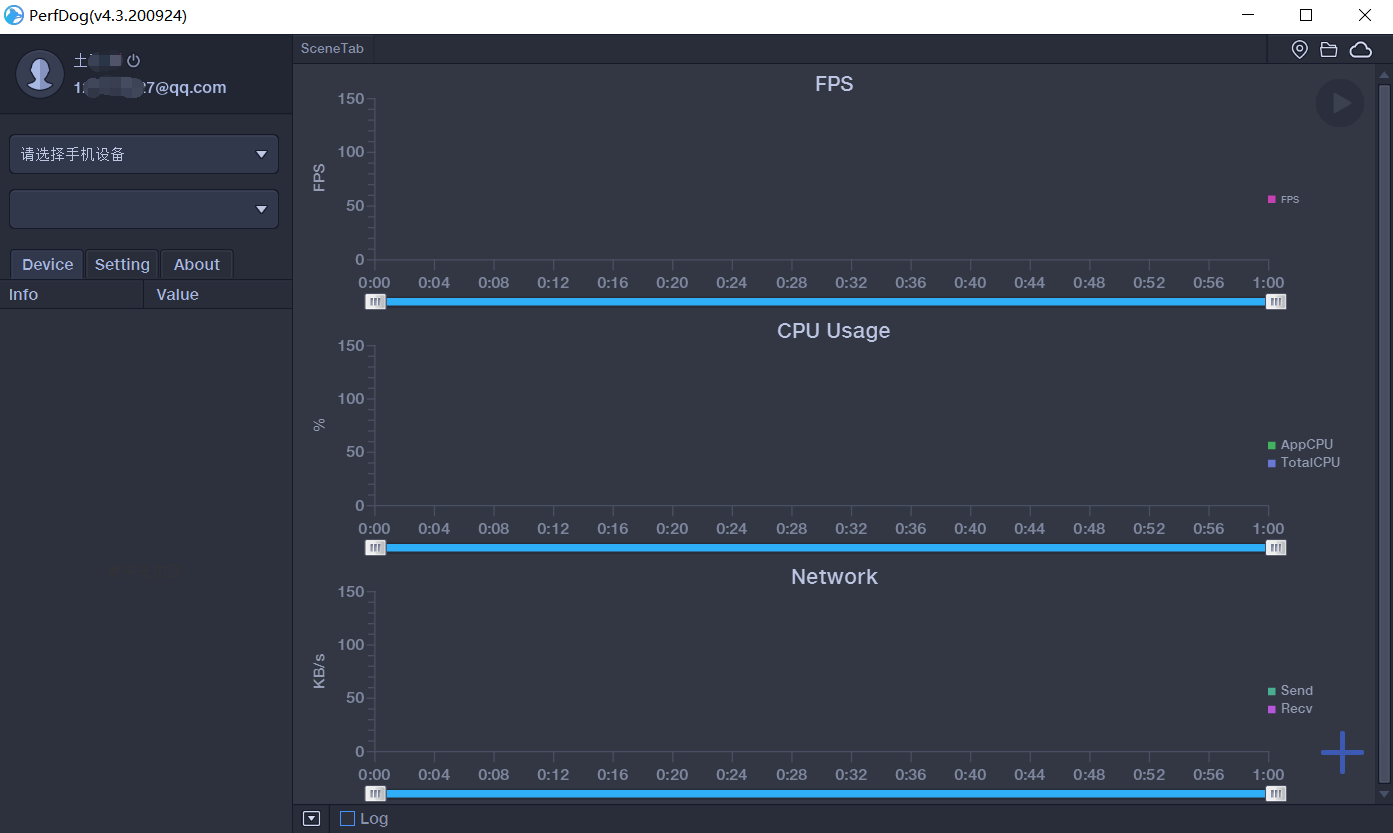Image resolution: width=1393 pixels, height=833 pixels.
Task: Expand the empty app selection dropdown
Action: click(144, 209)
